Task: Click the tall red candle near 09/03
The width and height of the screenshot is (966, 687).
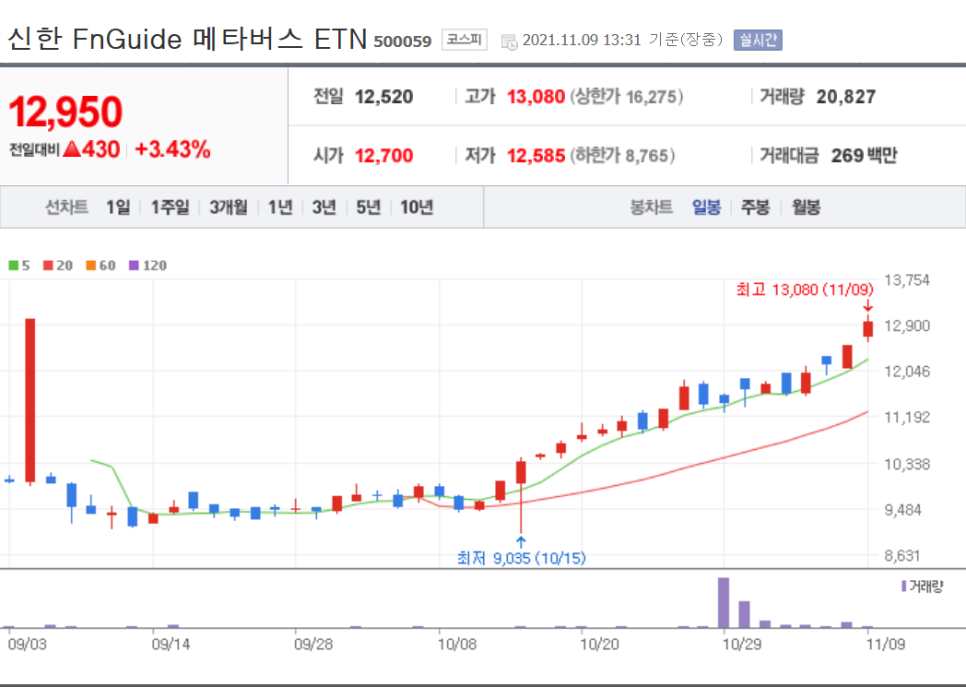Action: click(30, 400)
